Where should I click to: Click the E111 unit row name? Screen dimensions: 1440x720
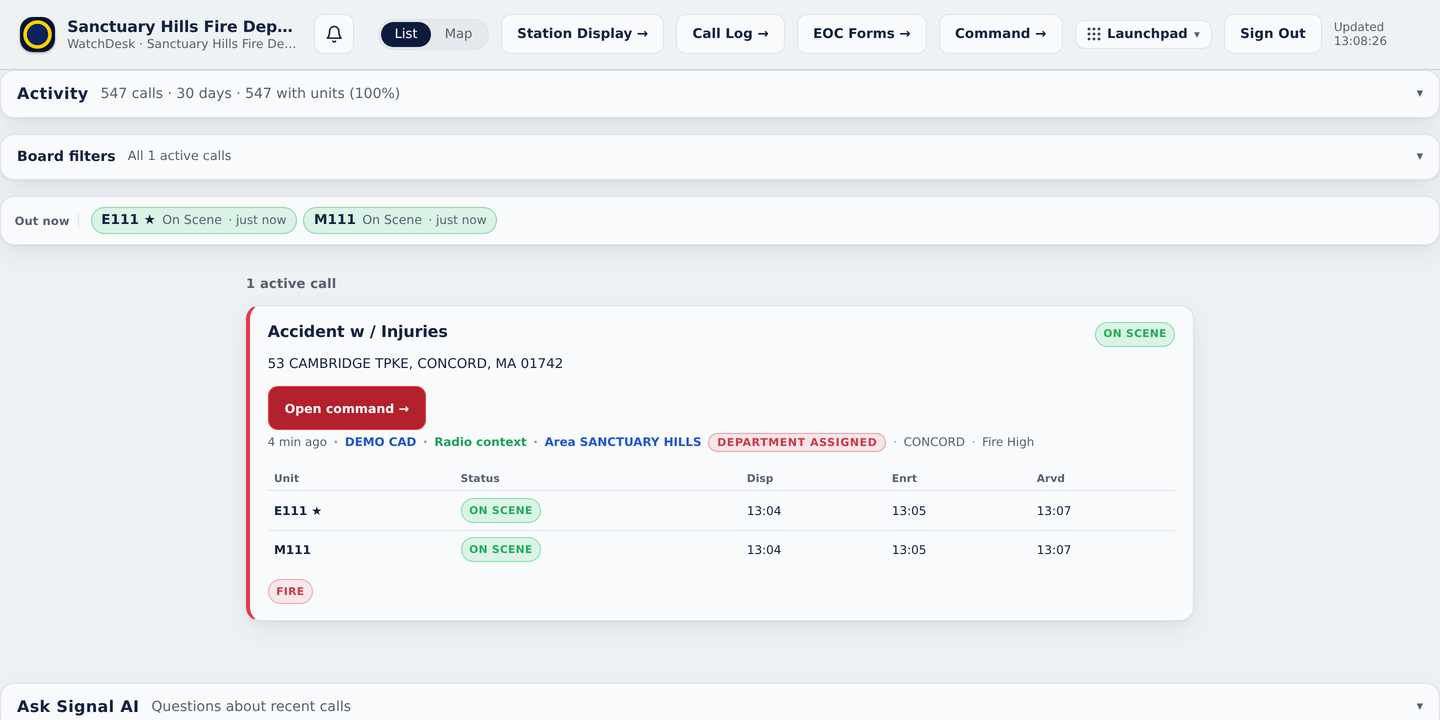297,511
